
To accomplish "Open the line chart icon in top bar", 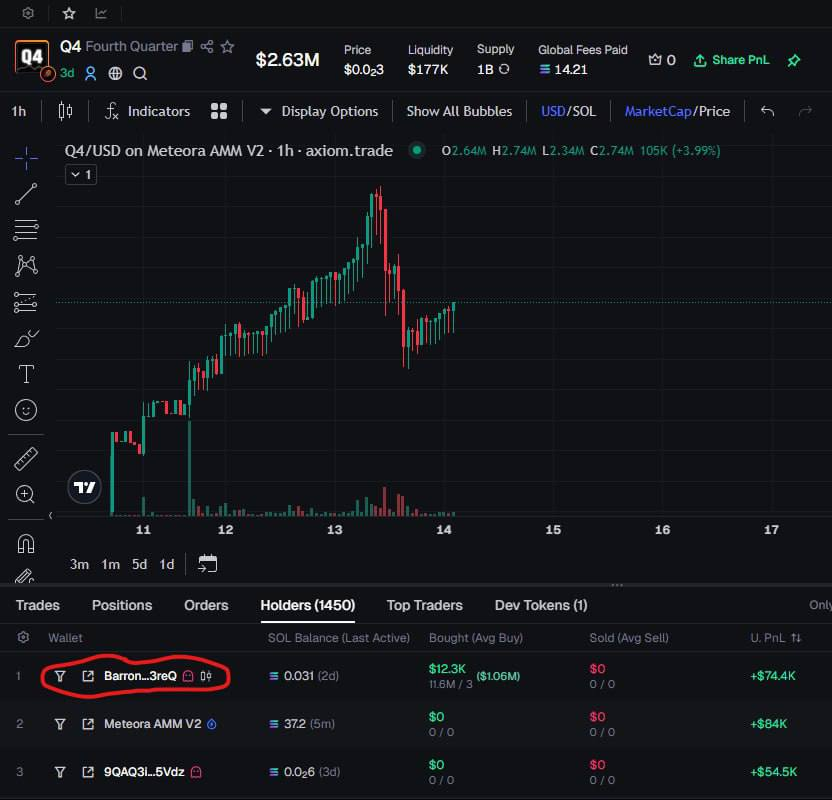I will tap(101, 13).
